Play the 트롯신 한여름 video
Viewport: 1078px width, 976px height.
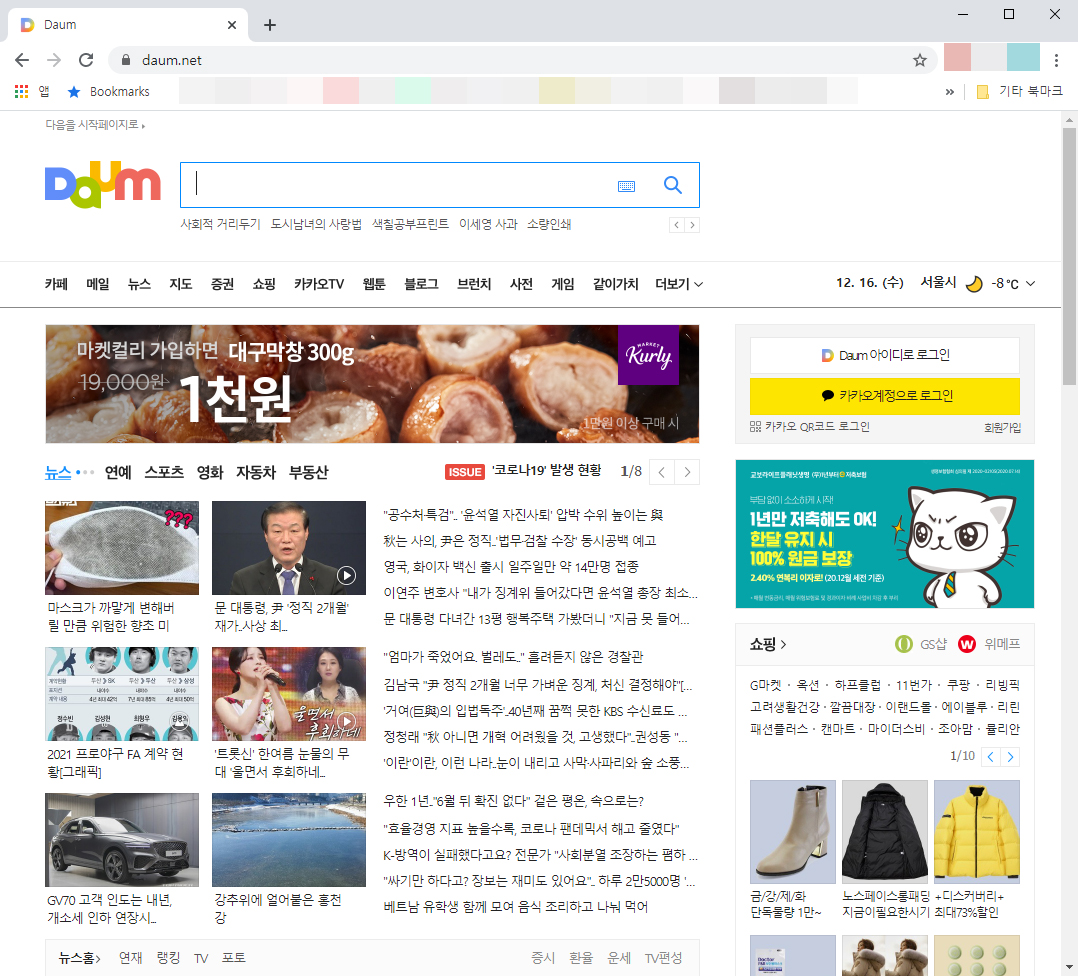[346, 722]
